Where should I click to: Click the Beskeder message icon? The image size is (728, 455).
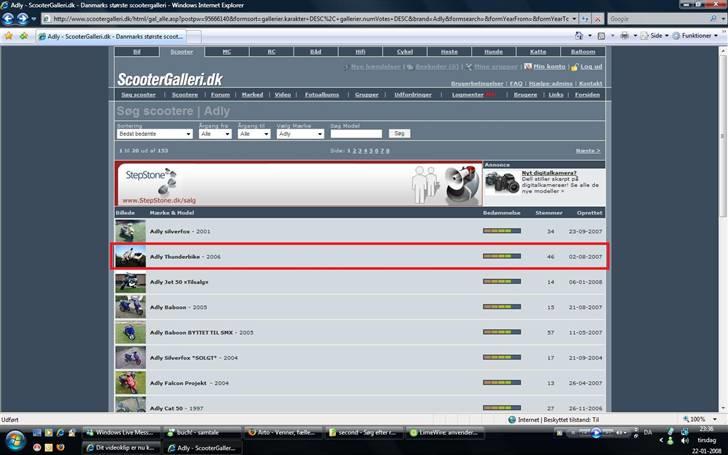410,67
